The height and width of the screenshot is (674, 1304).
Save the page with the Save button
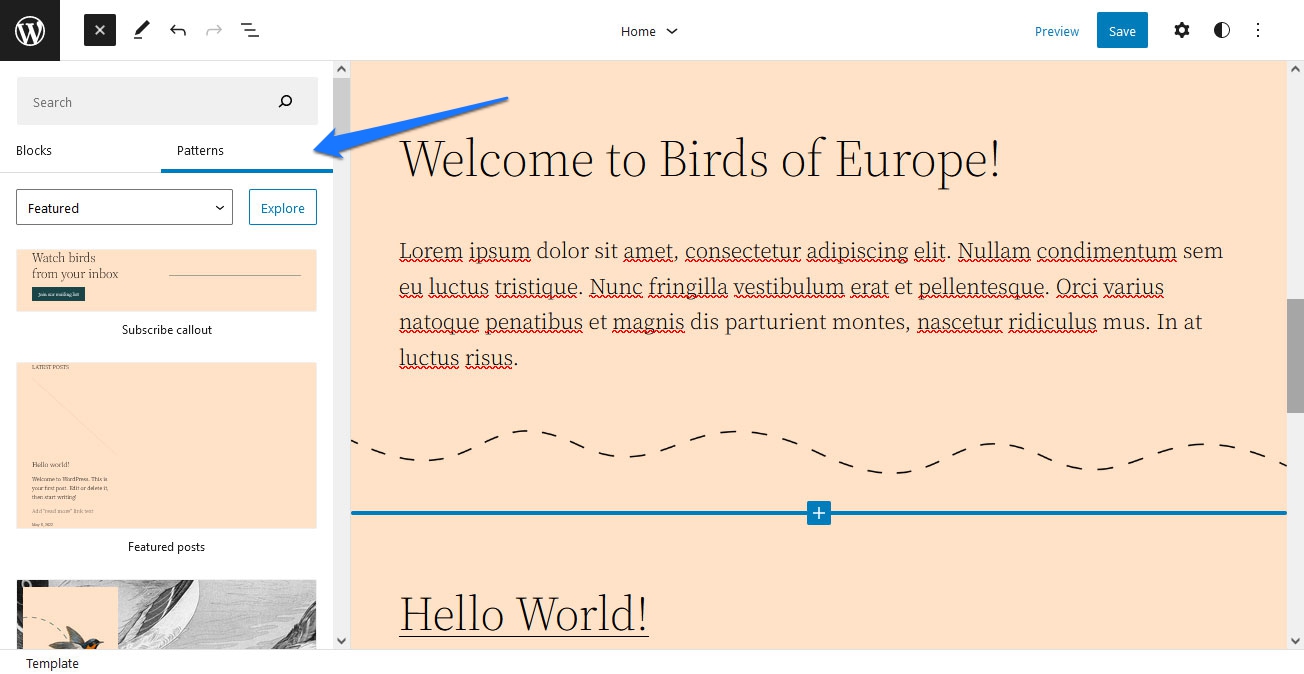tap(1121, 30)
